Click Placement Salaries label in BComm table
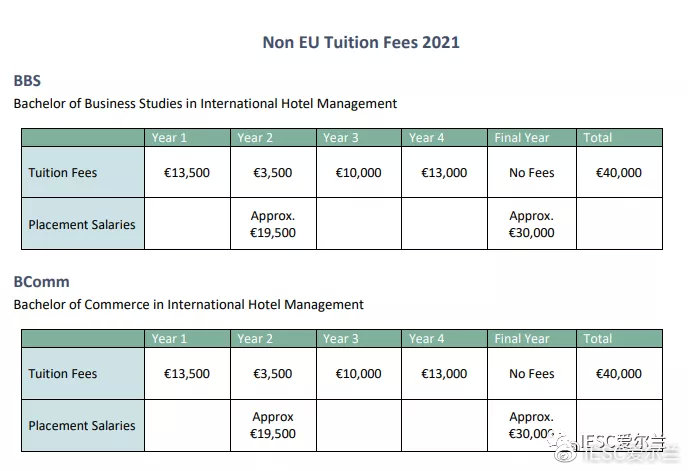Viewport: 688px width, 471px height. [x=81, y=425]
